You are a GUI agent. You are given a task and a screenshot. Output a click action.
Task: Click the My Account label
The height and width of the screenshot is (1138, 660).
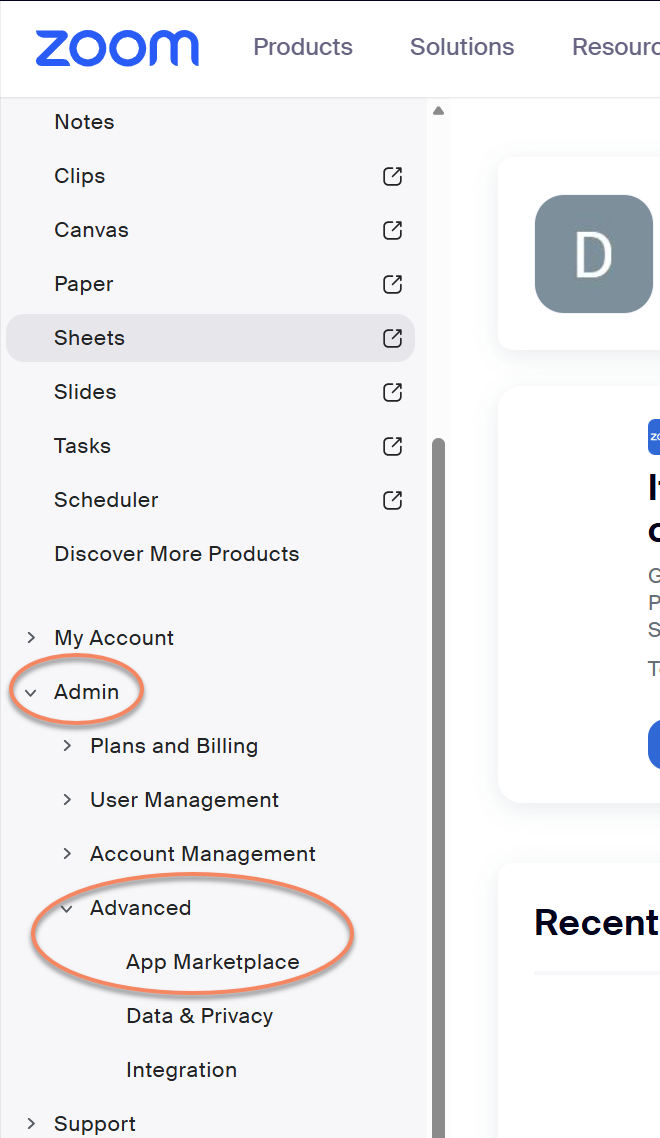point(114,638)
